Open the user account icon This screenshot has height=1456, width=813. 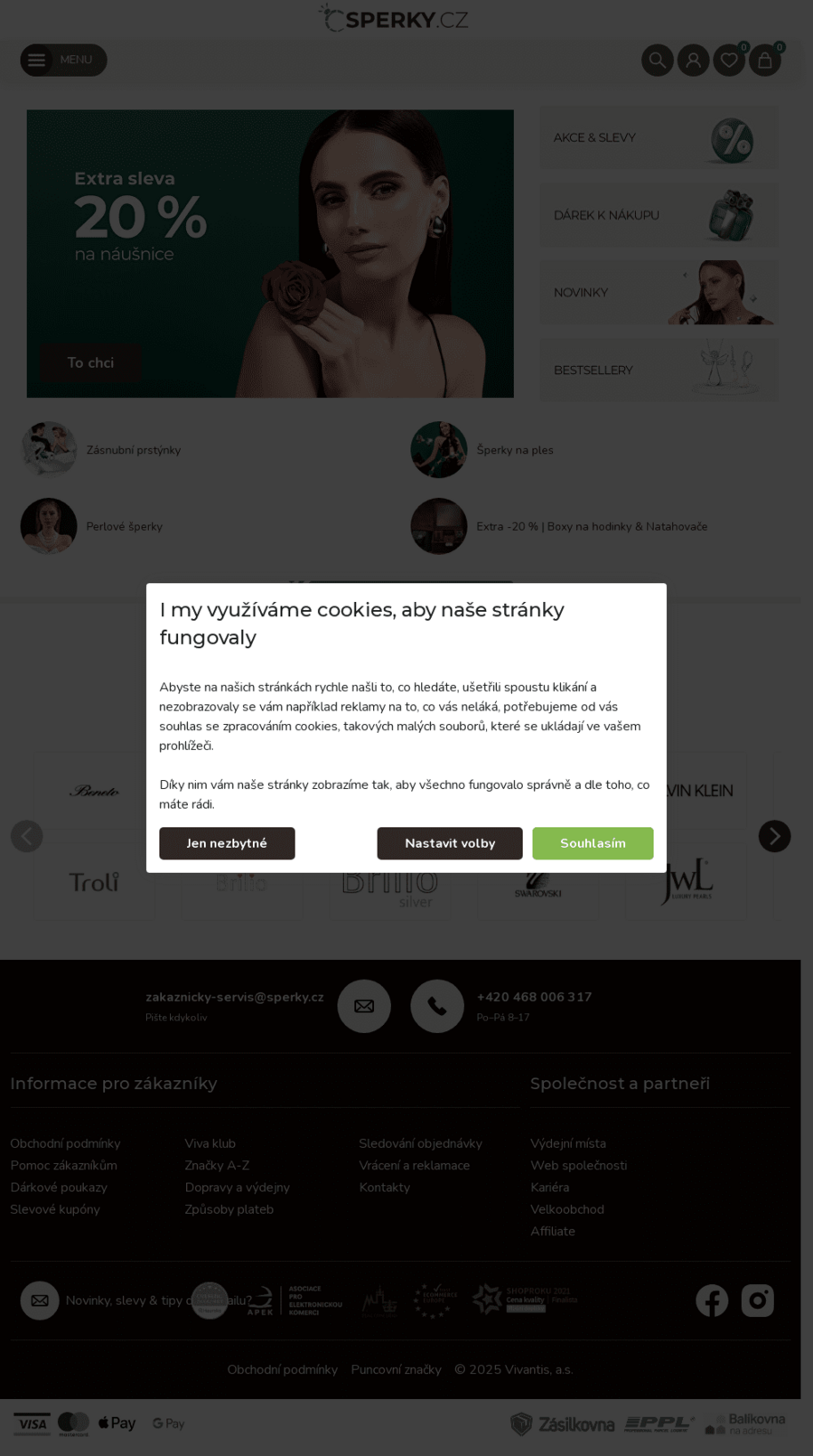click(x=694, y=61)
